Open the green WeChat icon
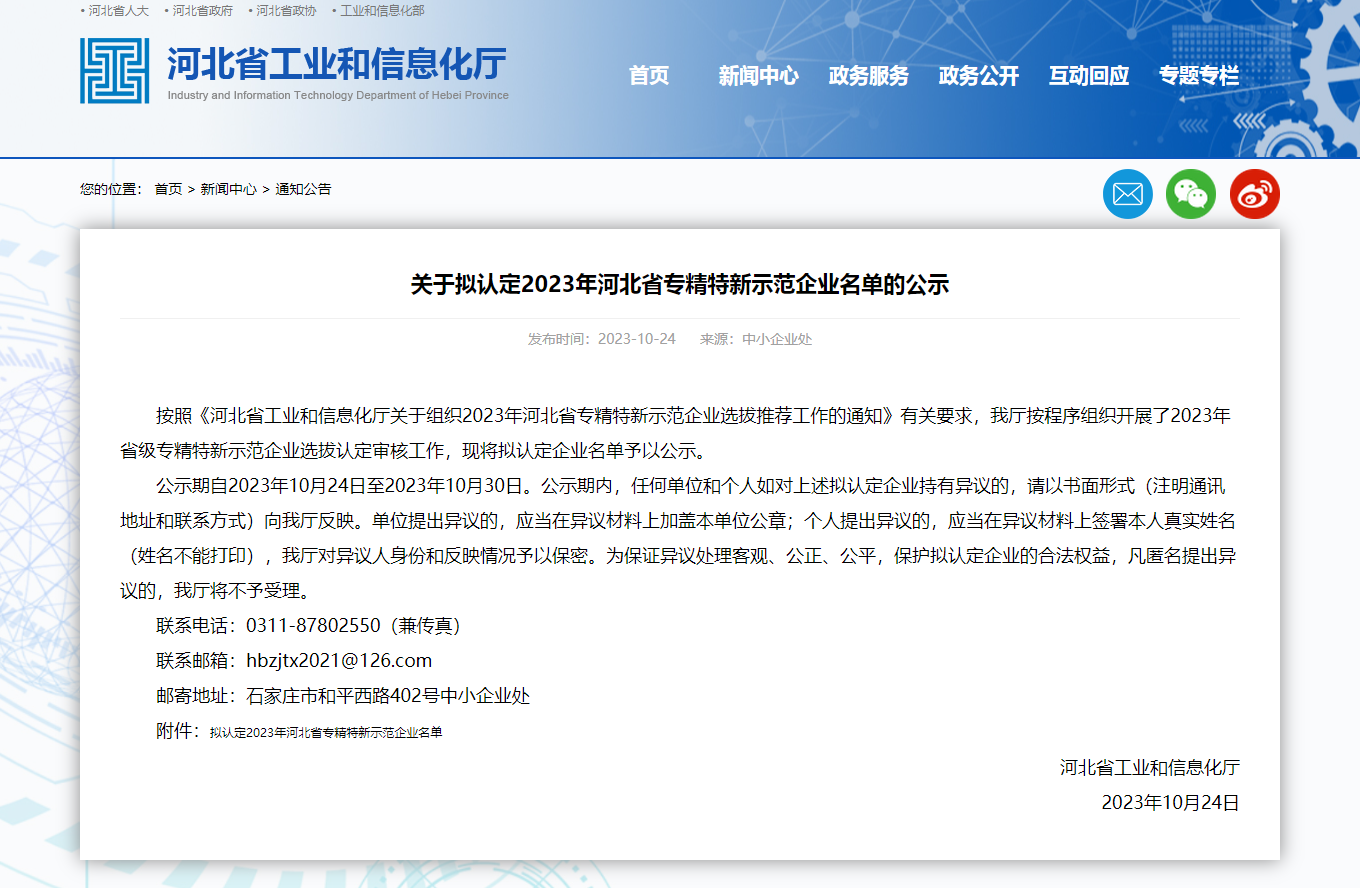Screen dimensions: 1360x888 pyautogui.click(x=1191, y=194)
